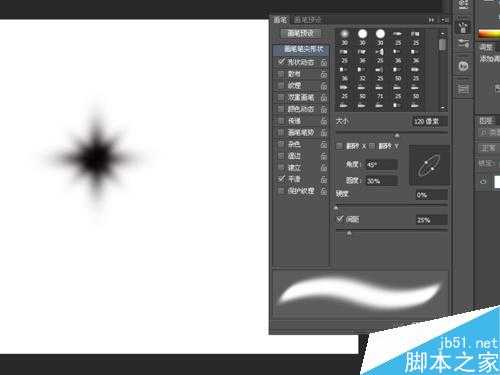Click the circular icon in the collapsed dock
This screenshot has width=500, height=375.
point(463,66)
